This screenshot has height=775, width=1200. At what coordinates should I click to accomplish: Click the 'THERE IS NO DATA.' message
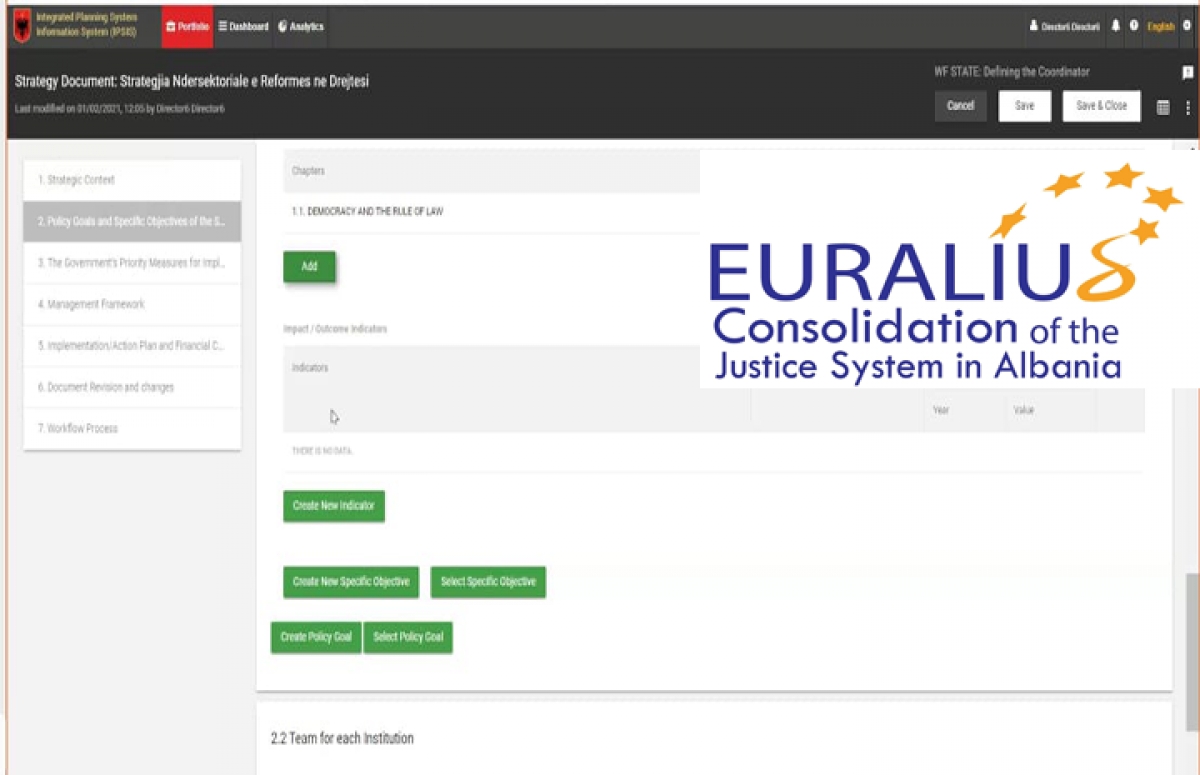point(322,451)
